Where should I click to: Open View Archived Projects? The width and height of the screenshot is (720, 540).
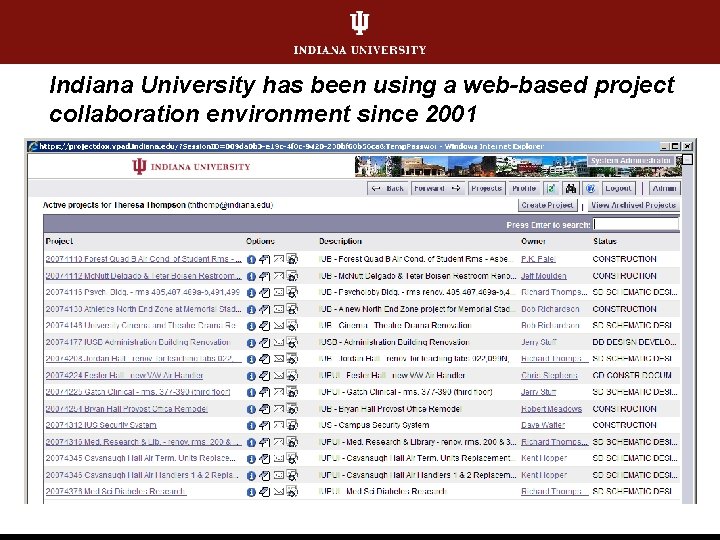click(x=633, y=205)
